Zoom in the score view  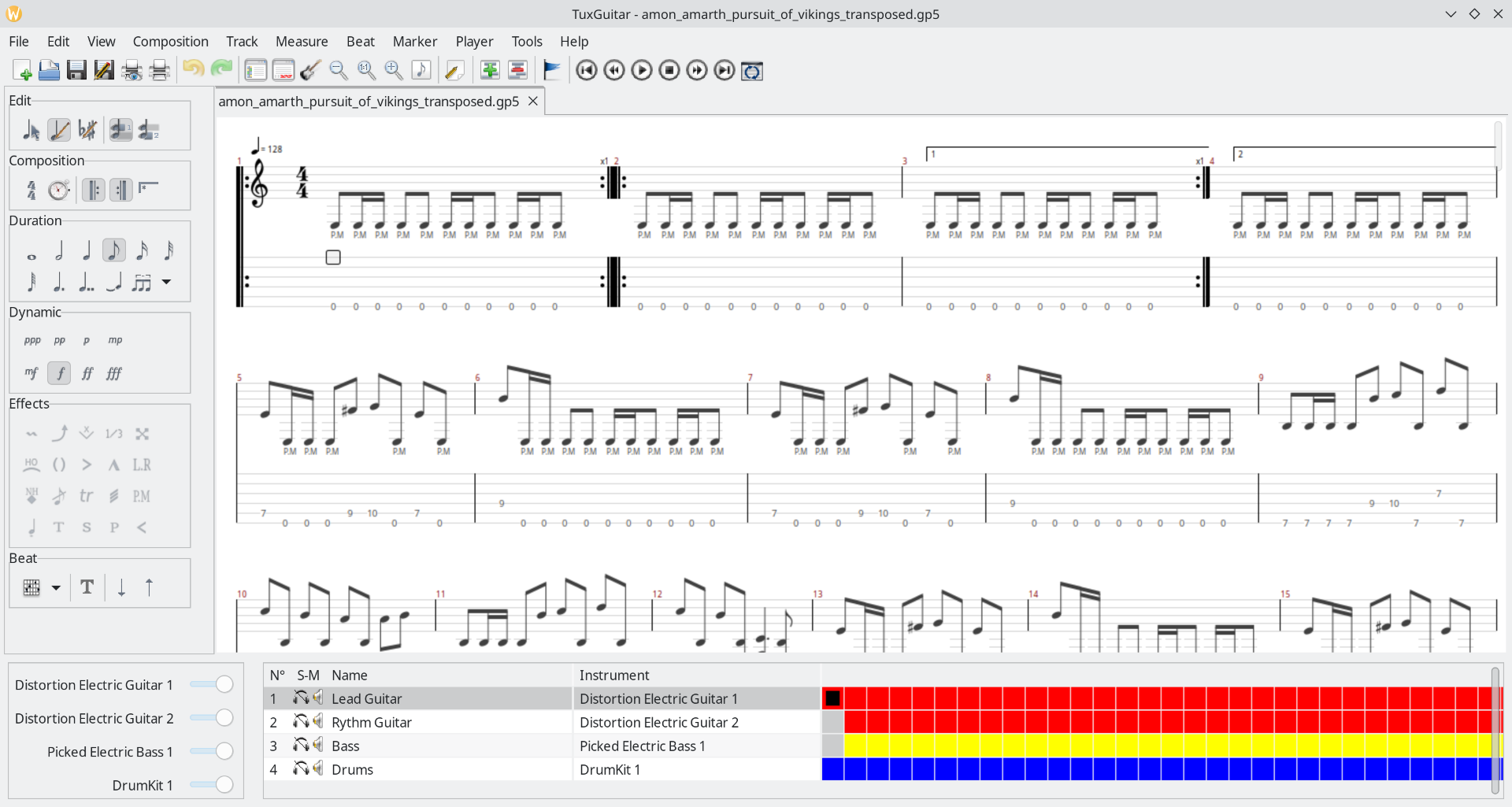tap(394, 71)
